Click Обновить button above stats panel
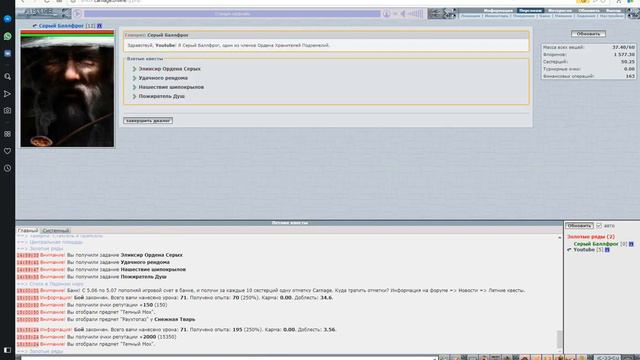The height and width of the screenshot is (360, 640). click(588, 34)
